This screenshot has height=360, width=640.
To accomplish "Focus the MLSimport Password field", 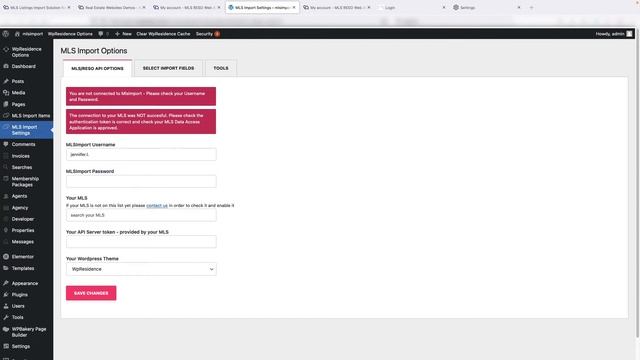I will (x=141, y=181).
